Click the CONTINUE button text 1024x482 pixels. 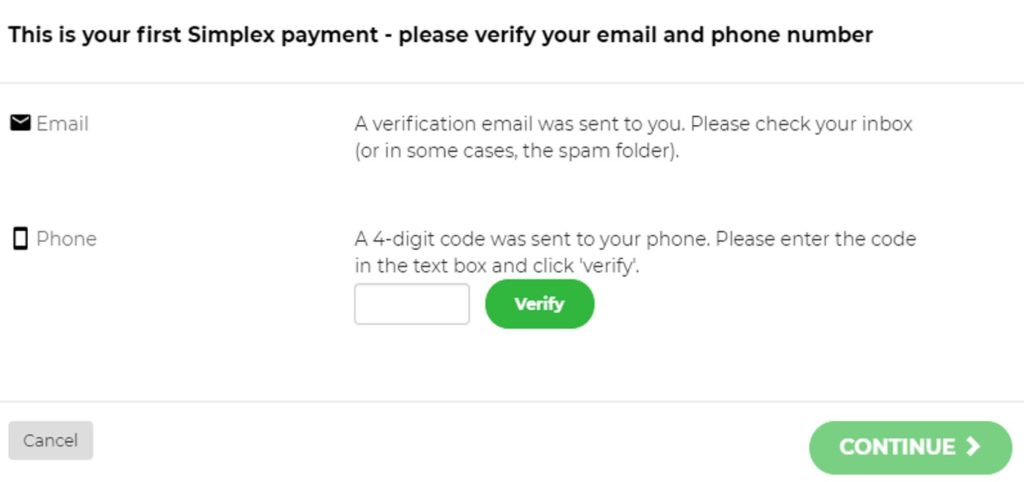pos(897,447)
